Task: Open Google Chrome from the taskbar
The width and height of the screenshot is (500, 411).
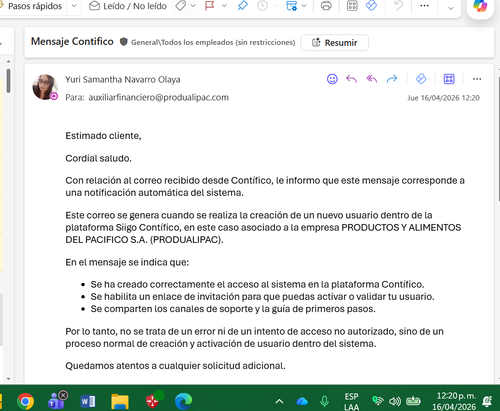Action: (25, 401)
